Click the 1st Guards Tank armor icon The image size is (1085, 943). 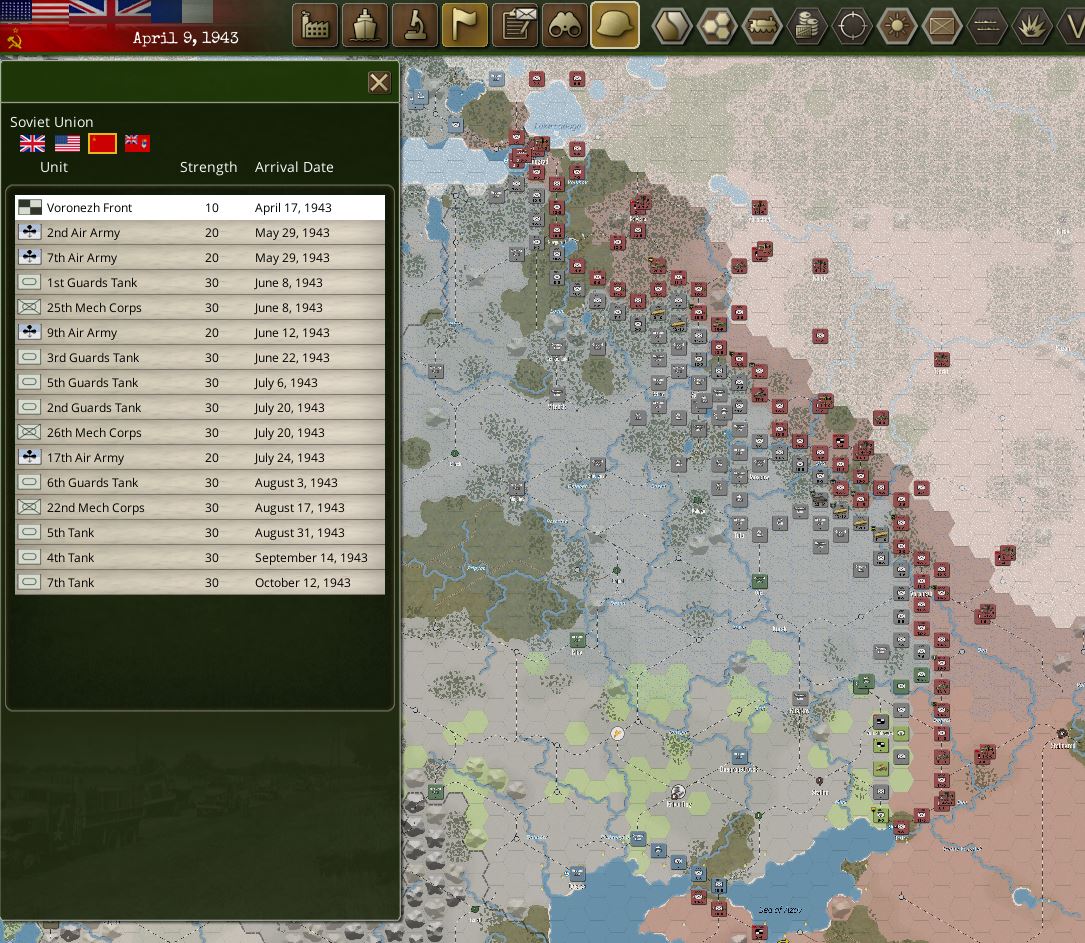[x=30, y=282]
